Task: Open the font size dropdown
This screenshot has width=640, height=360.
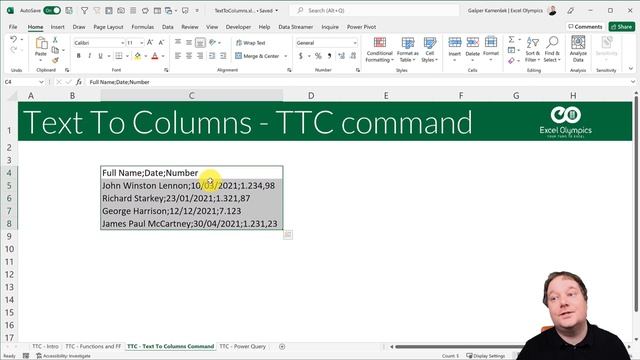Action: pos(141,43)
